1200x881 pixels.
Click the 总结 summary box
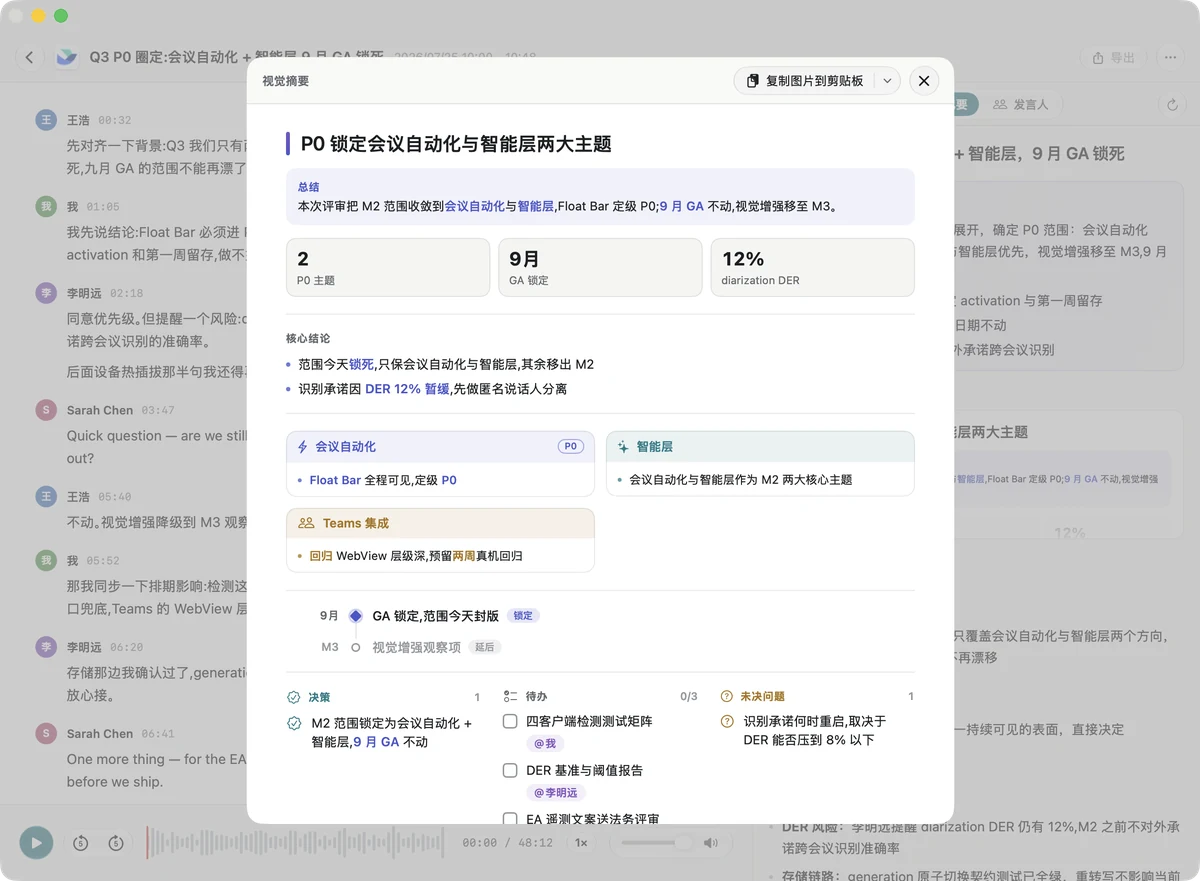(600, 196)
